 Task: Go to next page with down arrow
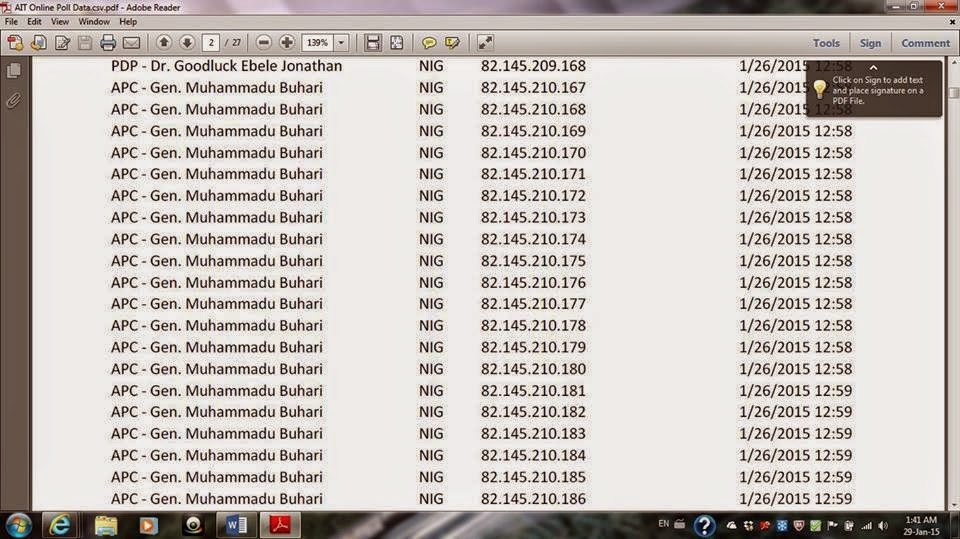(x=187, y=42)
